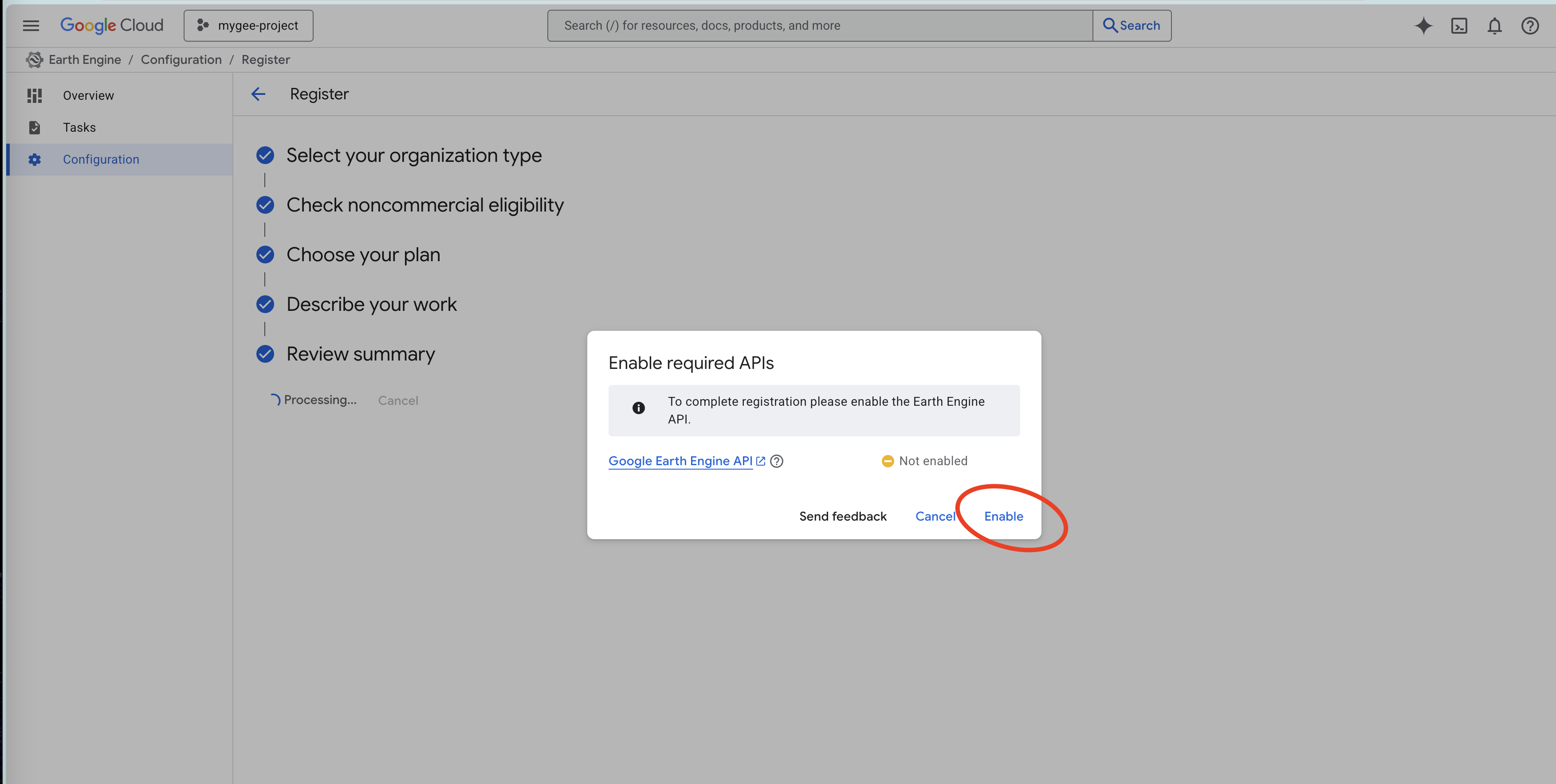Click the Google Cloud logo
The height and width of the screenshot is (784, 1556).
[112, 25]
